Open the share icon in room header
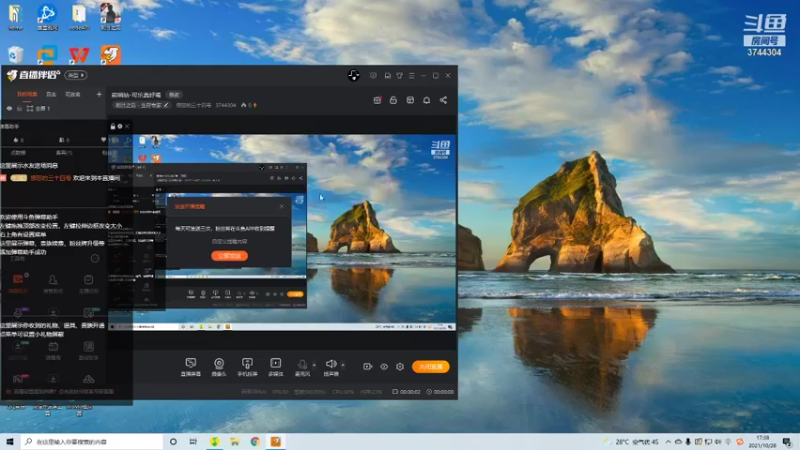800x450 pixels. click(443, 100)
